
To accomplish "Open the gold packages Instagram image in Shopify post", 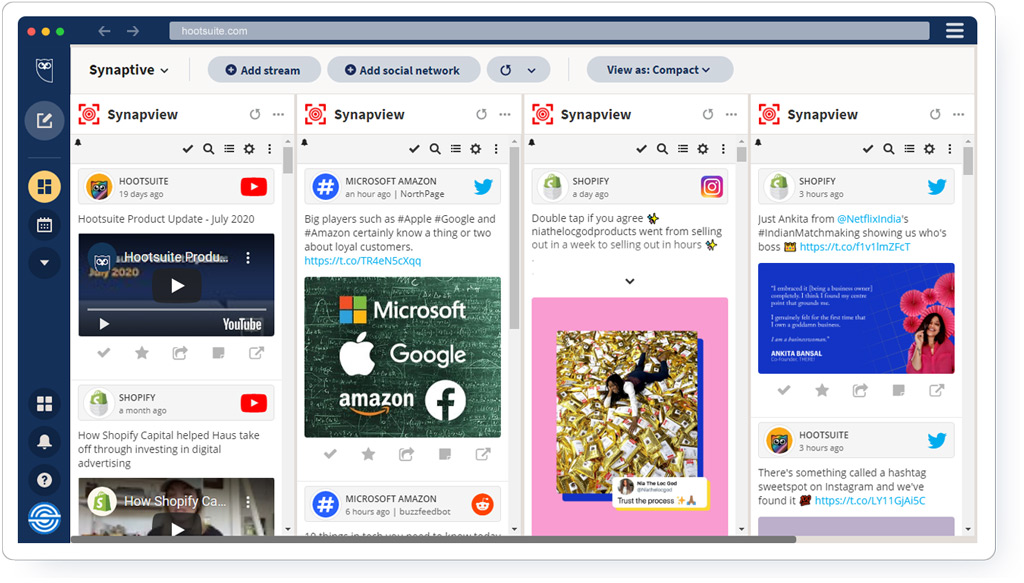I will click(x=630, y=417).
